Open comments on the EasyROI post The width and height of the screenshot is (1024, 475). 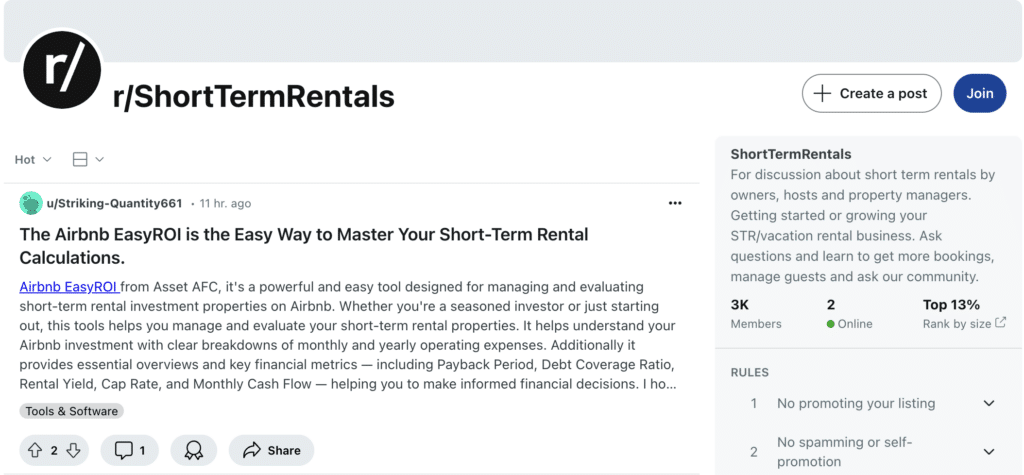pos(129,450)
